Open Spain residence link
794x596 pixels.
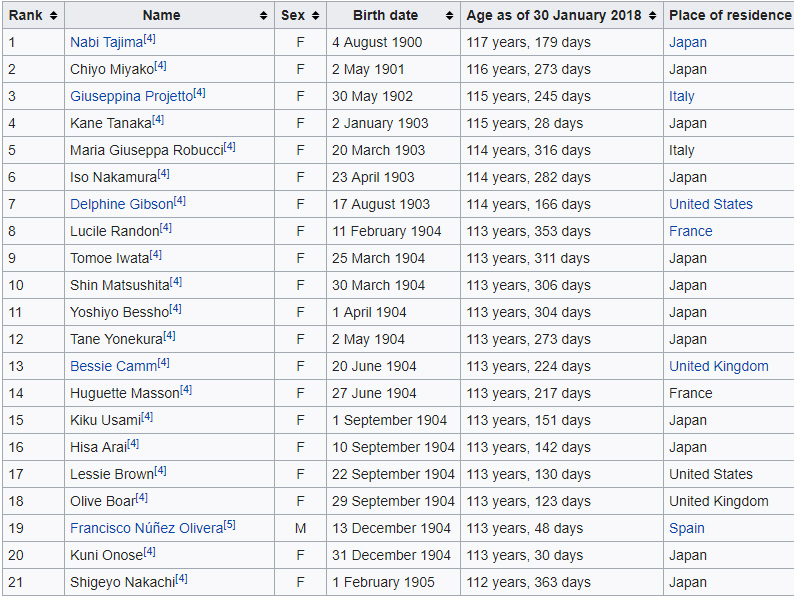687,529
